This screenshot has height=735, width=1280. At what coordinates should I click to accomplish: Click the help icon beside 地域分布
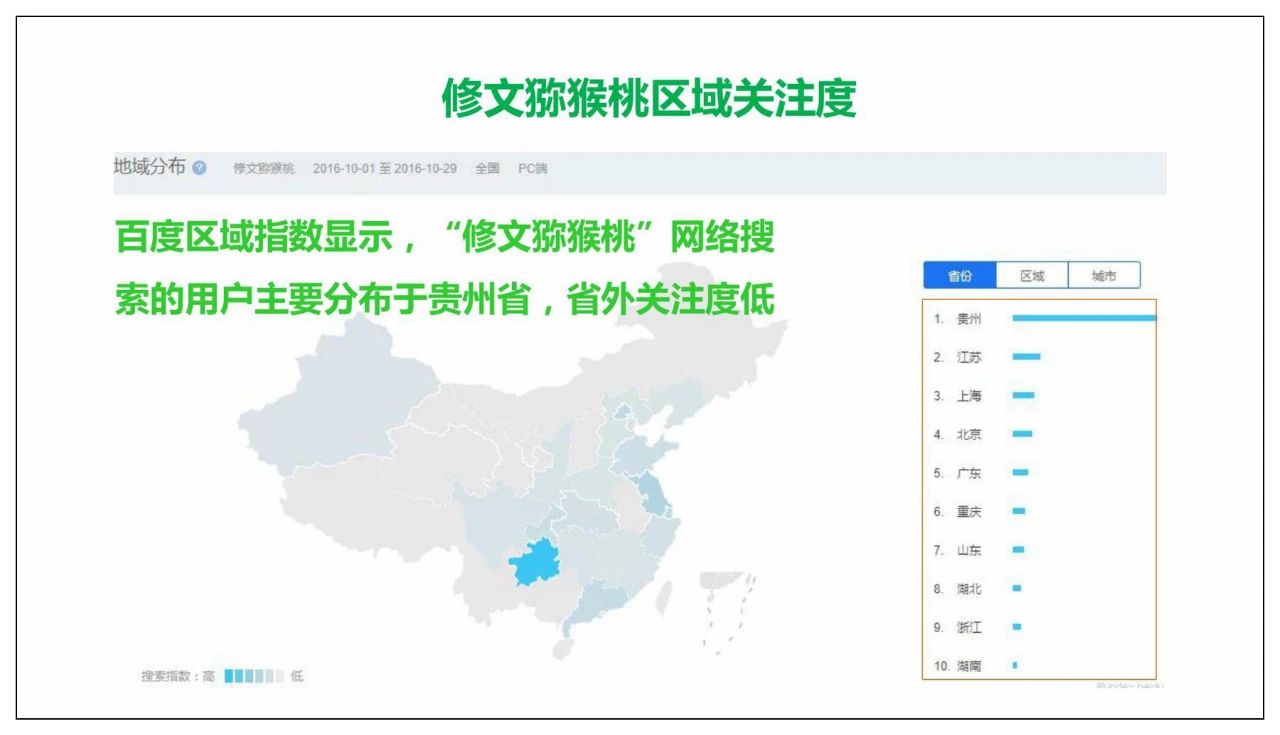(199, 168)
